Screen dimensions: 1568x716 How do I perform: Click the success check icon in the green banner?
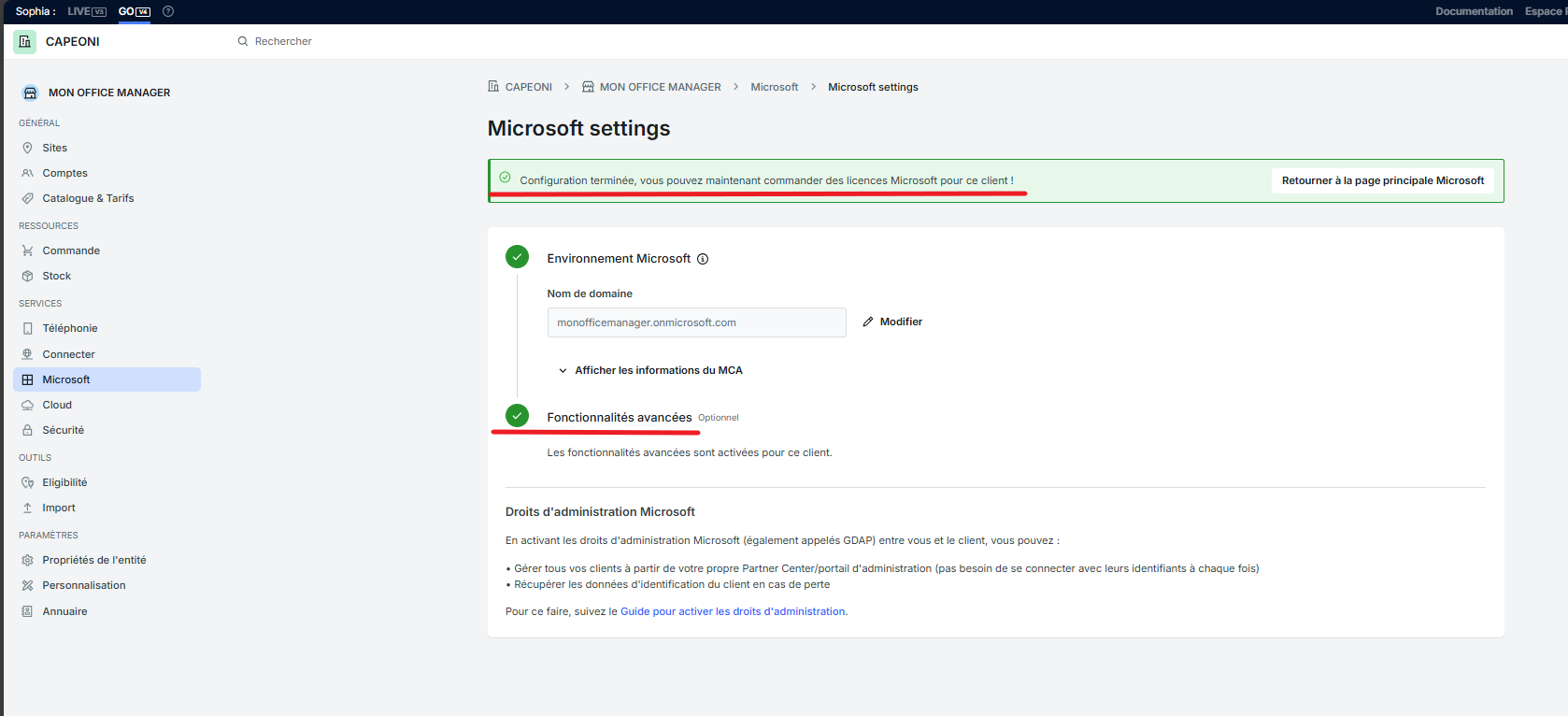point(505,177)
